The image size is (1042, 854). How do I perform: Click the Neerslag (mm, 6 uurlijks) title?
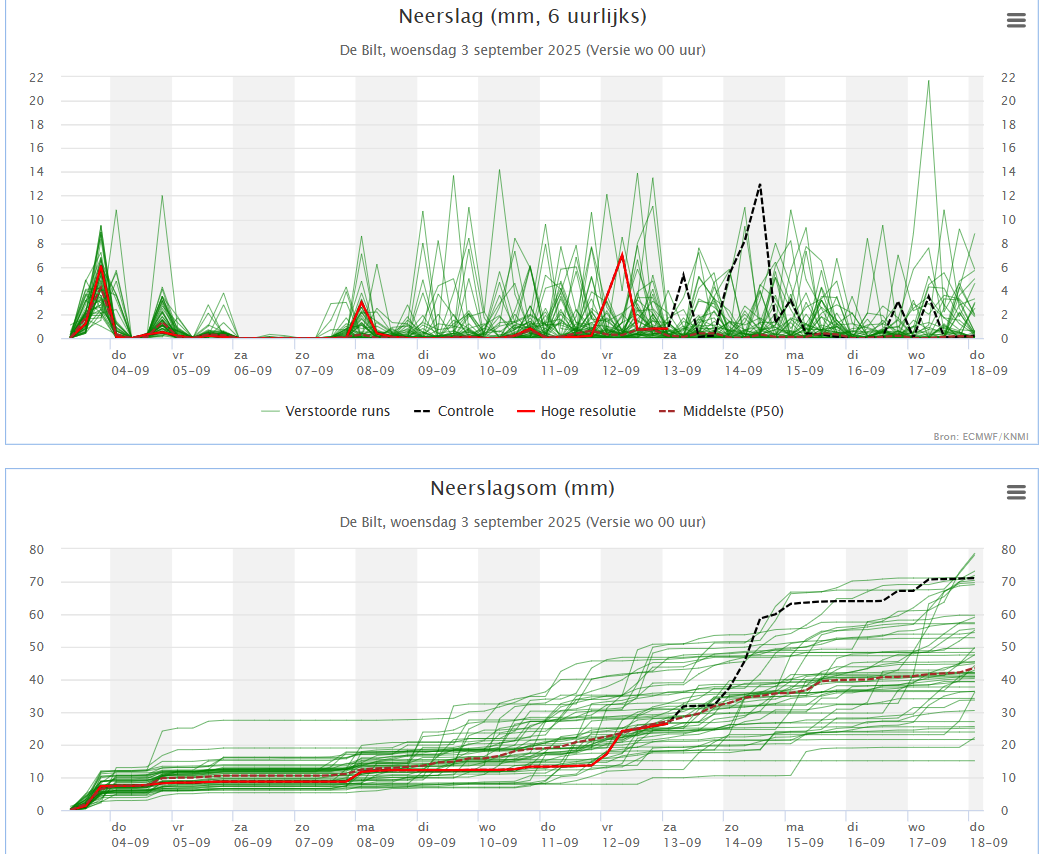pos(522,16)
